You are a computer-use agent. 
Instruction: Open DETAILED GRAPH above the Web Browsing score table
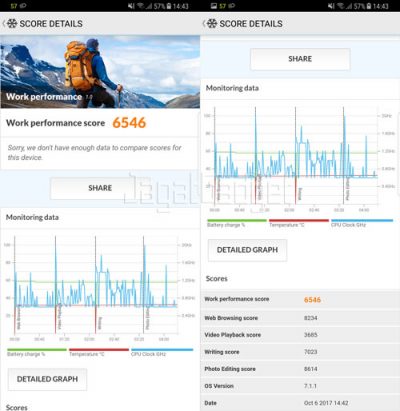pos(247,250)
